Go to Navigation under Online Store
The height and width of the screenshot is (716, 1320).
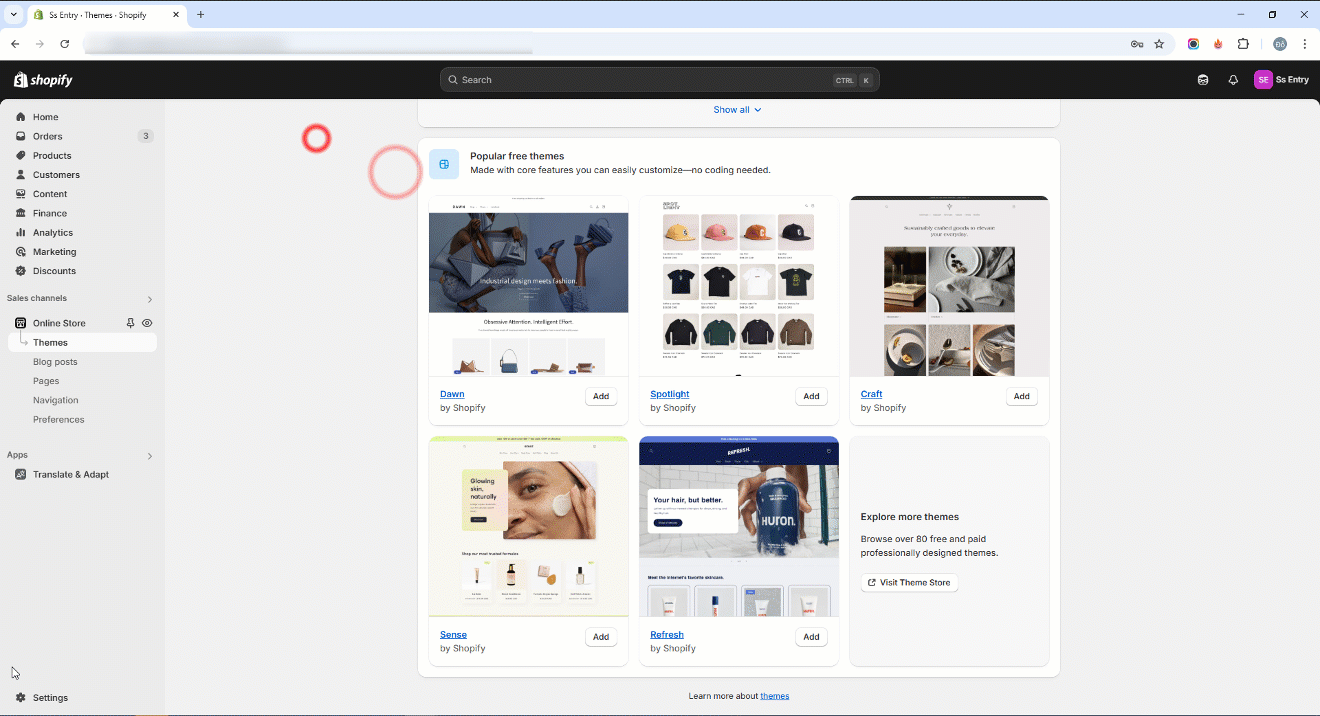pos(55,400)
